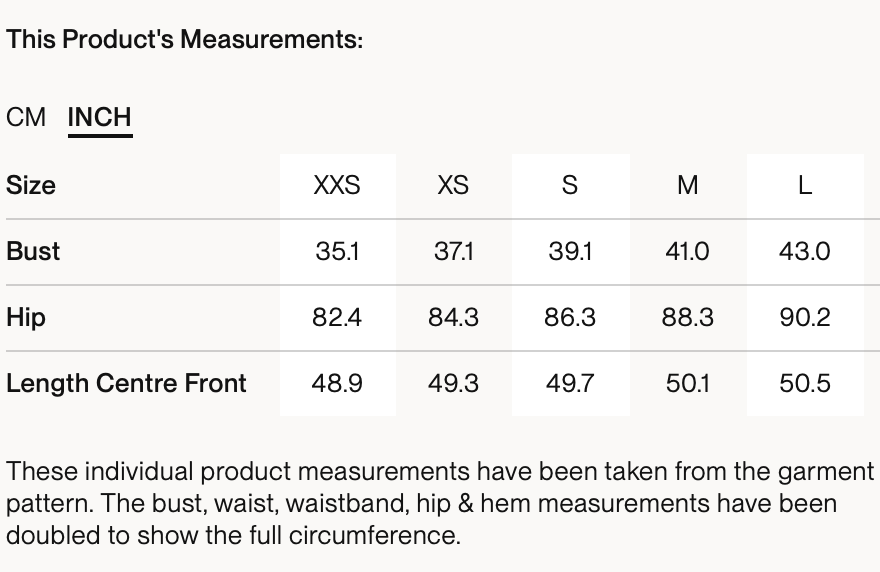Select the M length value 50.1
The image size is (880, 572).
point(687,383)
